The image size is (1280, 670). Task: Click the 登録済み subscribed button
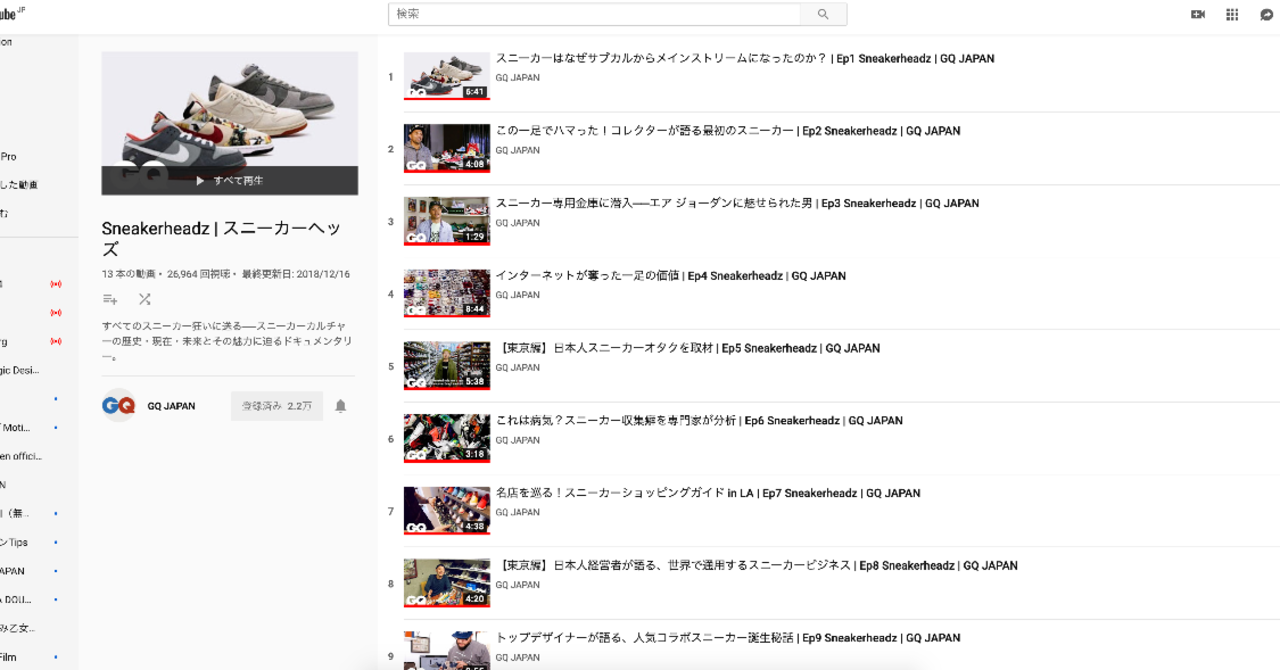(x=277, y=406)
